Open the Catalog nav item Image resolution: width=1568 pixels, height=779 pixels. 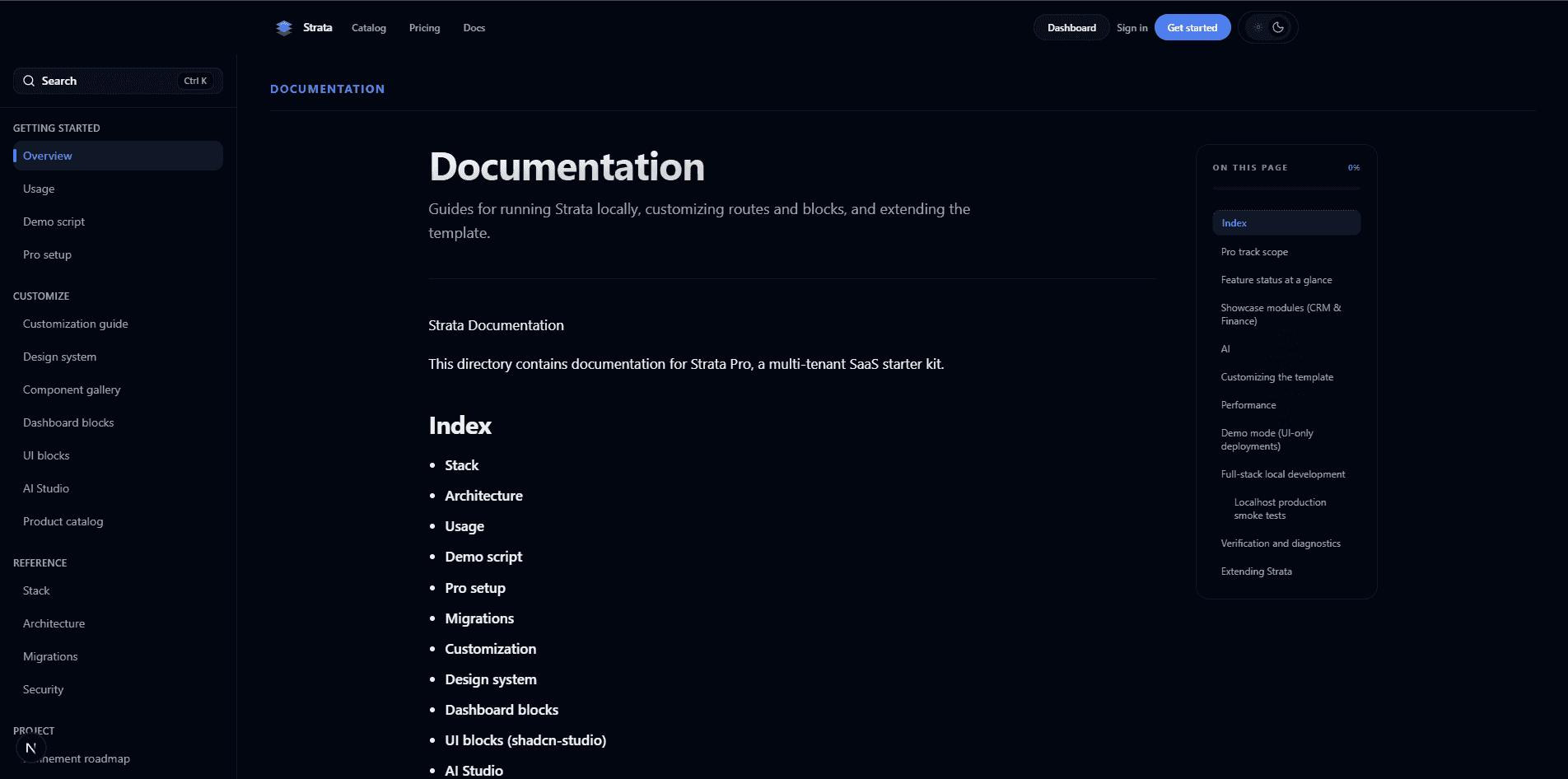tap(369, 28)
